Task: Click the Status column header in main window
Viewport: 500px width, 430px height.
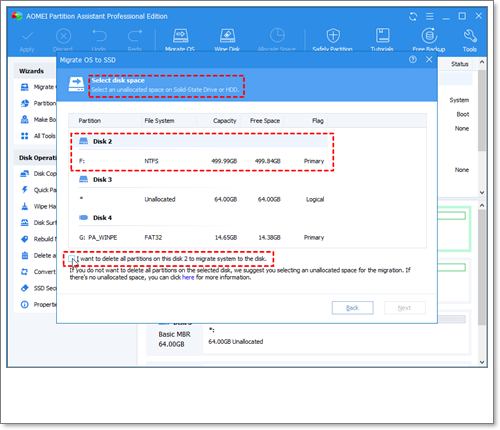Action: pos(460,64)
